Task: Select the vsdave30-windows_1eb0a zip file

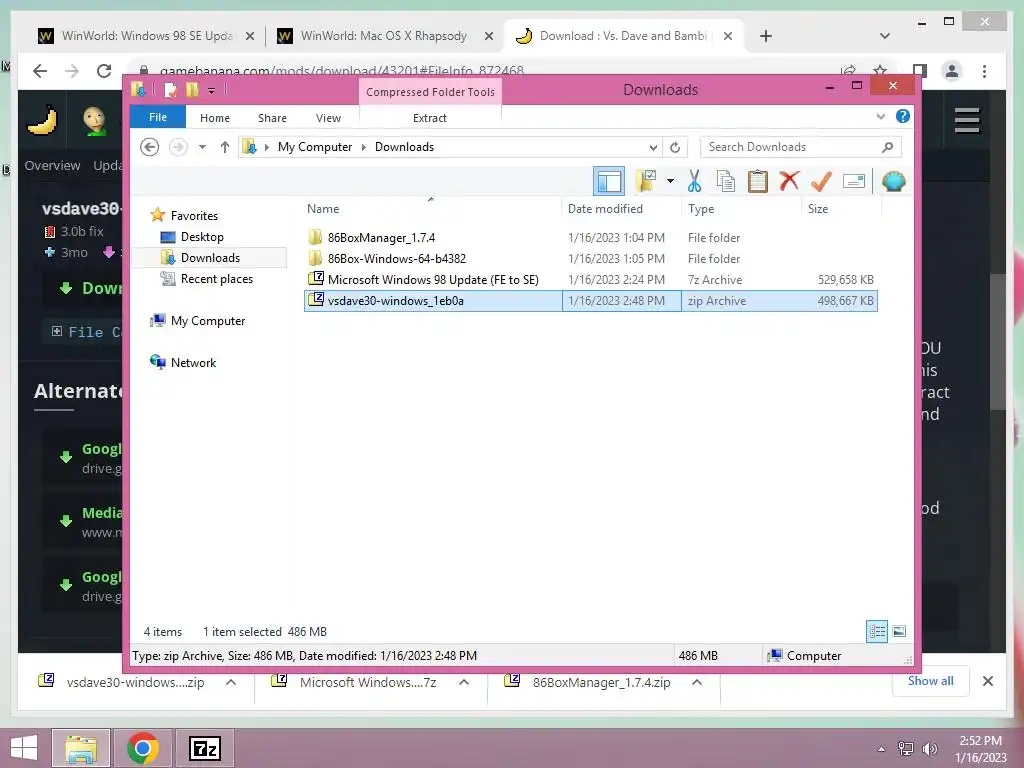Action: (590, 300)
